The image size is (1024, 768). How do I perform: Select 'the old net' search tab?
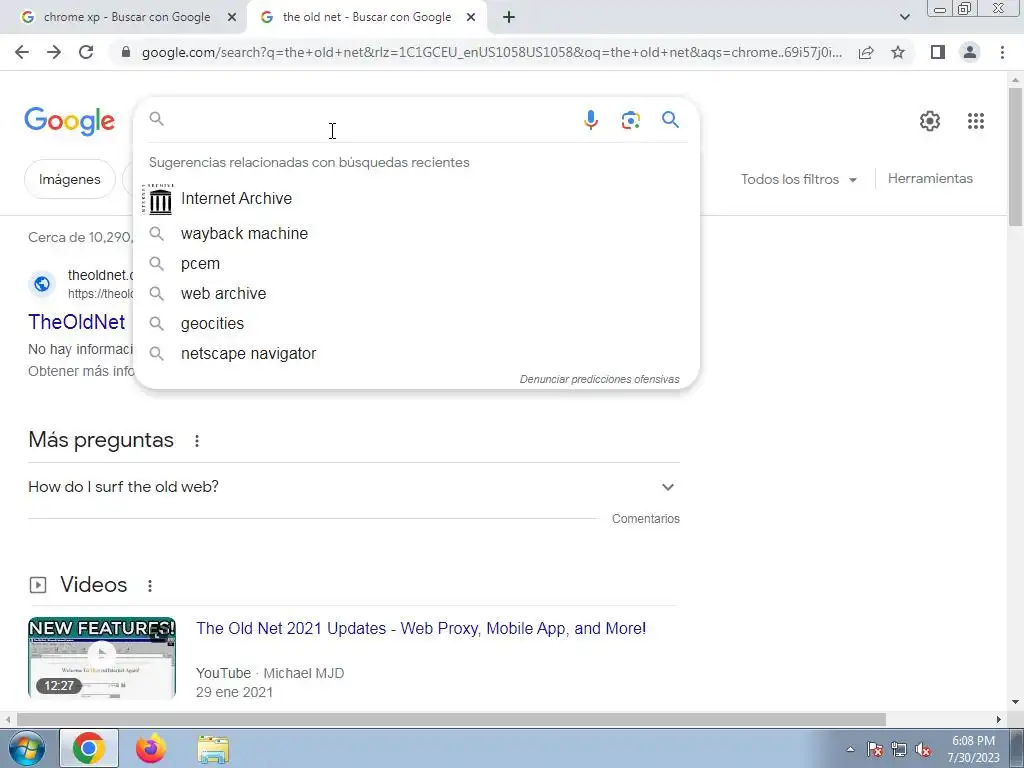pyautogui.click(x=366, y=18)
